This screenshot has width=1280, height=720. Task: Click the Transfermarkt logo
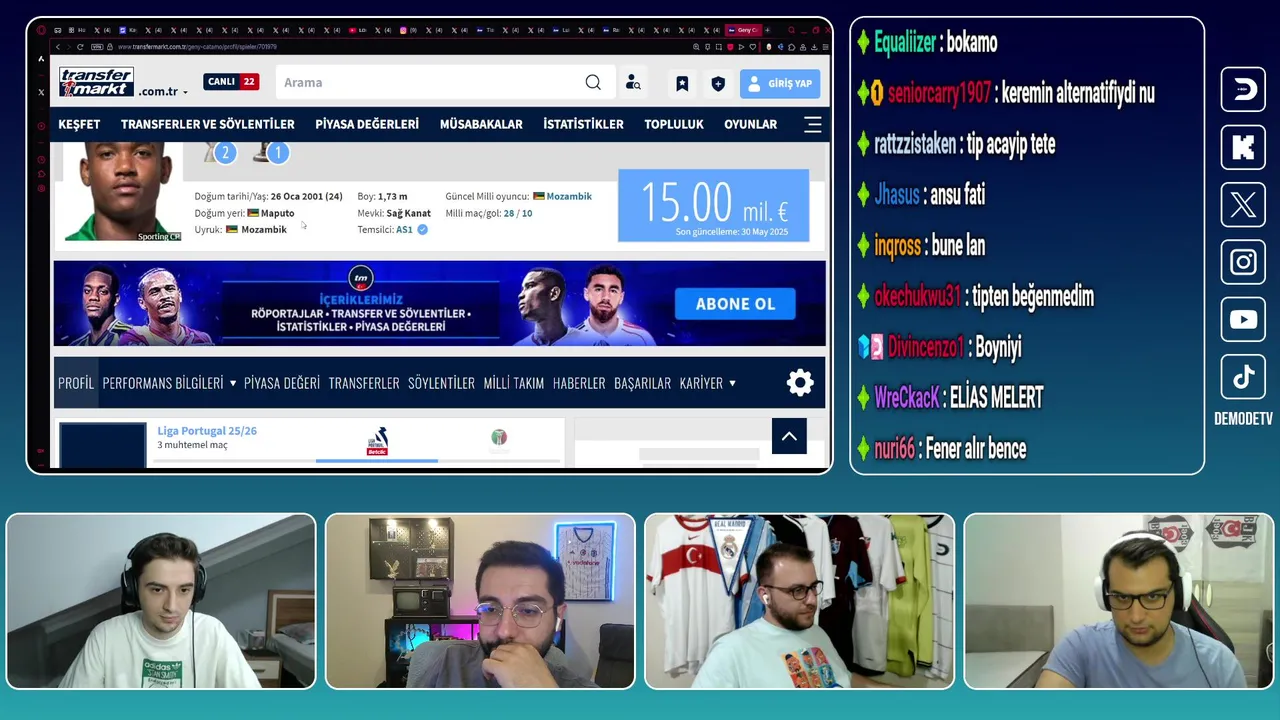(x=96, y=82)
